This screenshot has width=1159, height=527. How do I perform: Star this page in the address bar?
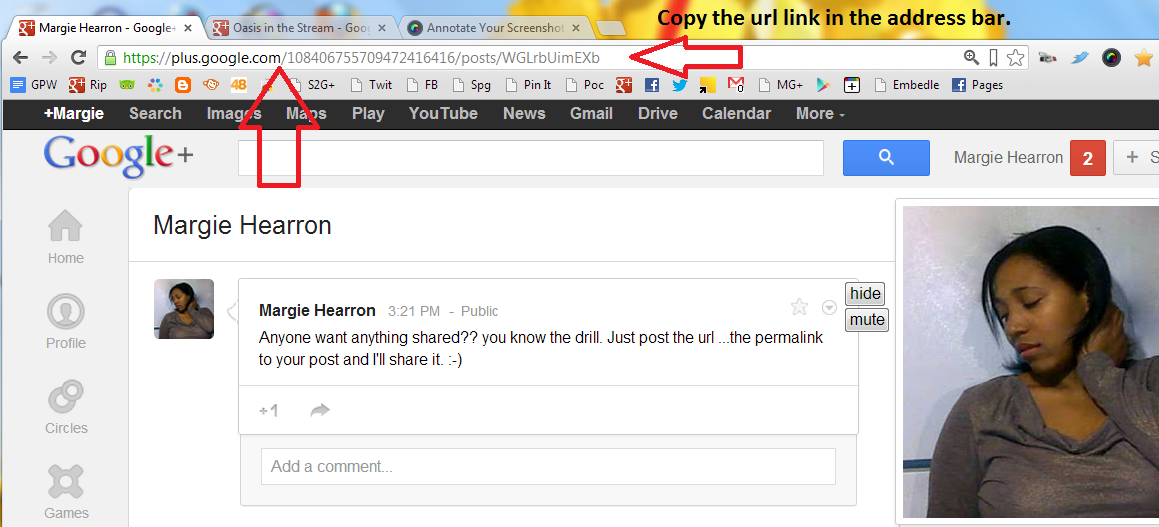(1016, 58)
